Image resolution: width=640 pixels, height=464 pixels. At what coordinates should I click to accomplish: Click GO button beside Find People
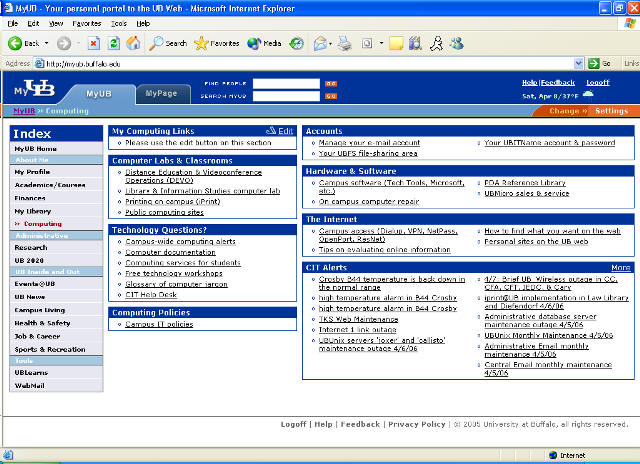331,84
